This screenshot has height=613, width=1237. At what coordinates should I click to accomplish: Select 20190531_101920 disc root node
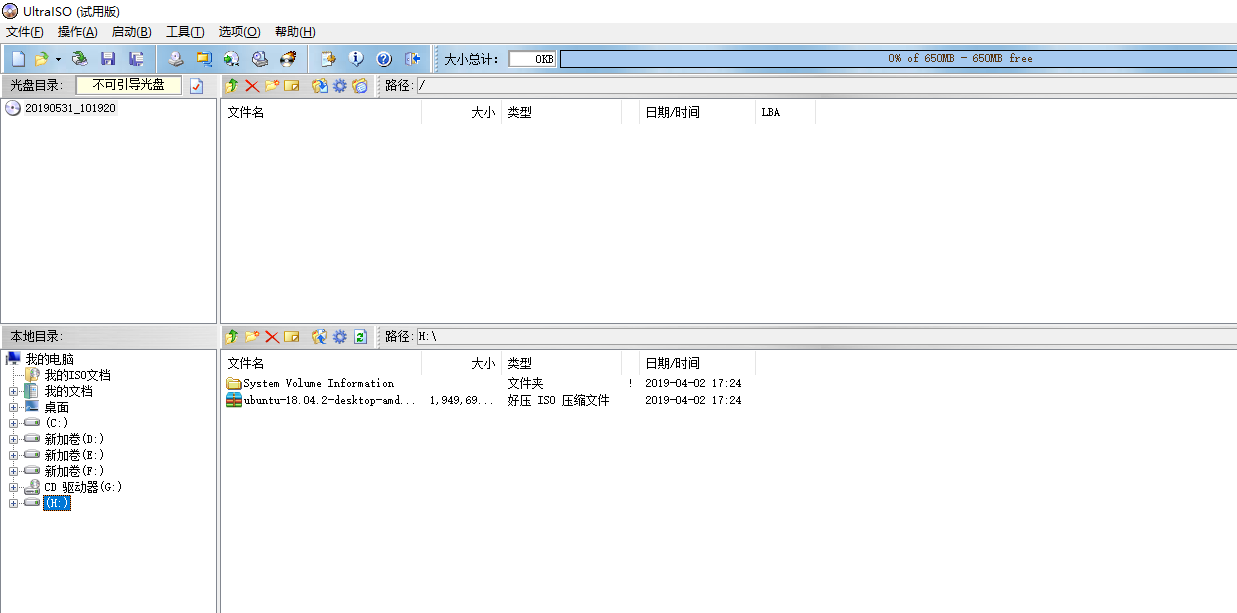(x=70, y=108)
